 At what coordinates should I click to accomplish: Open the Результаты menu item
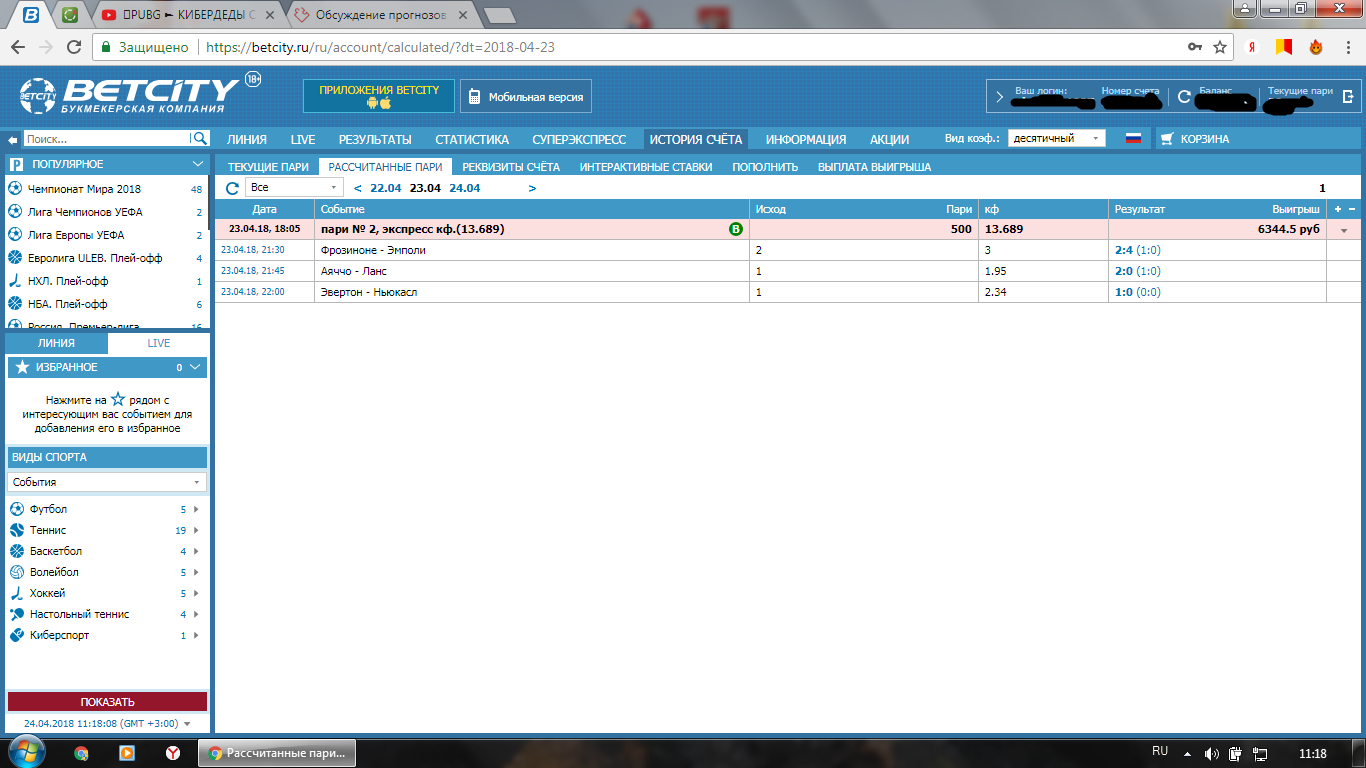pyautogui.click(x=374, y=140)
